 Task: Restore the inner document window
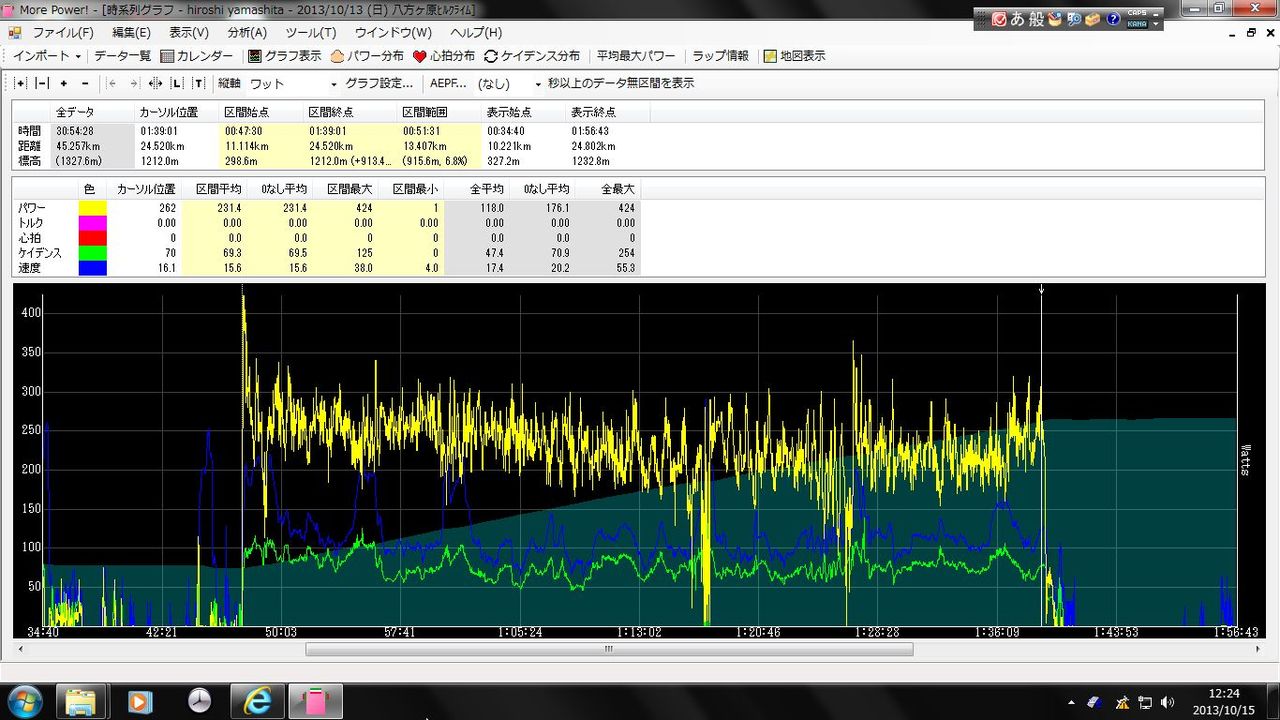[x=1251, y=33]
